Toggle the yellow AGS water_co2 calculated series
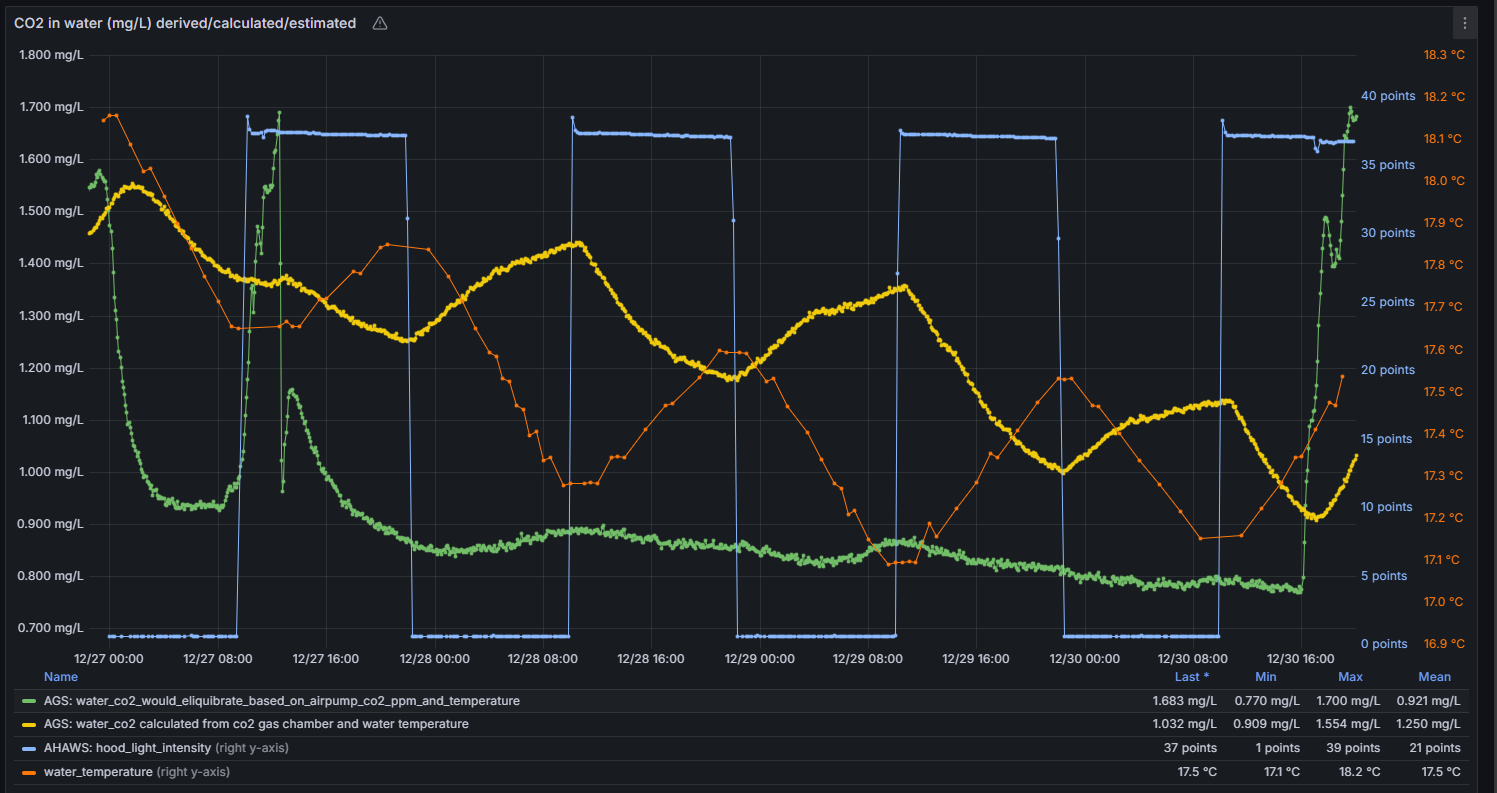 tap(256, 724)
